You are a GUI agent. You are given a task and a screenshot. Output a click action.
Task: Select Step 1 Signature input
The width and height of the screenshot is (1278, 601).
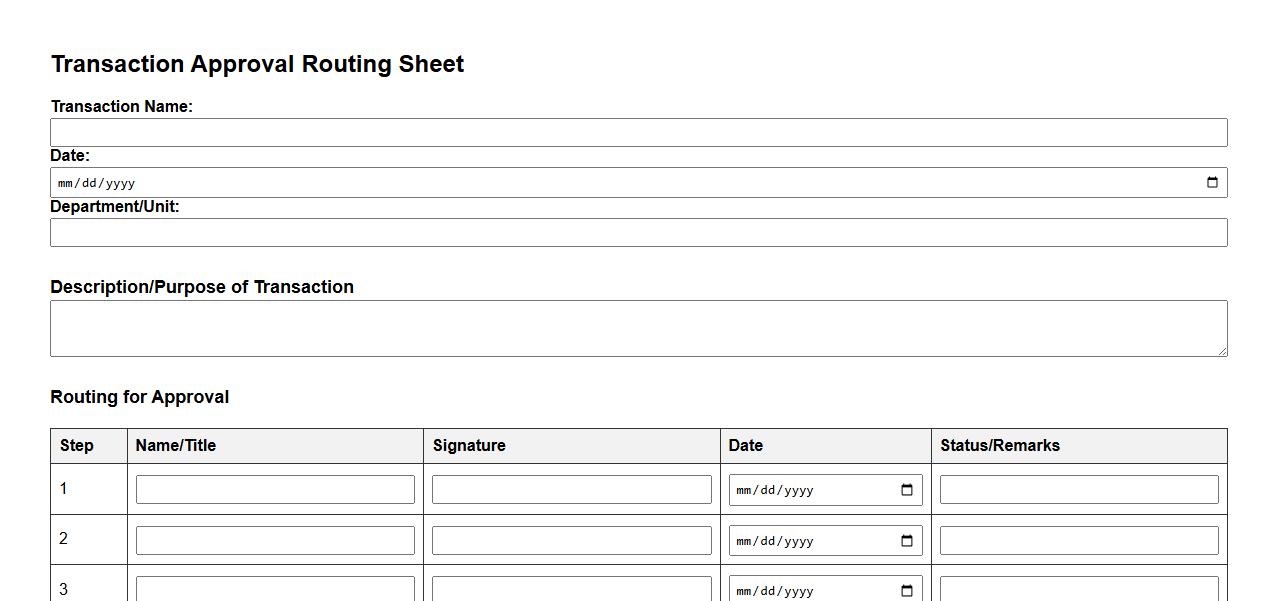[571, 490]
